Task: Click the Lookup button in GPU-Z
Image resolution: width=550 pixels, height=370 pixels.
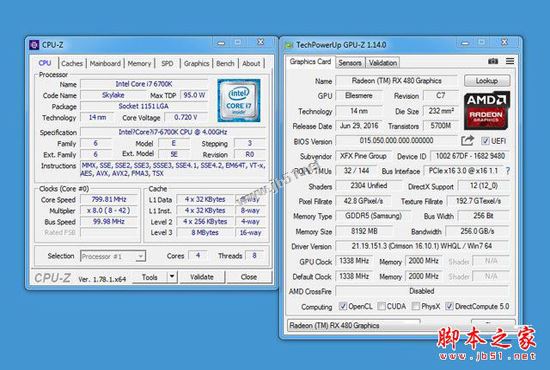Action: 487,81
